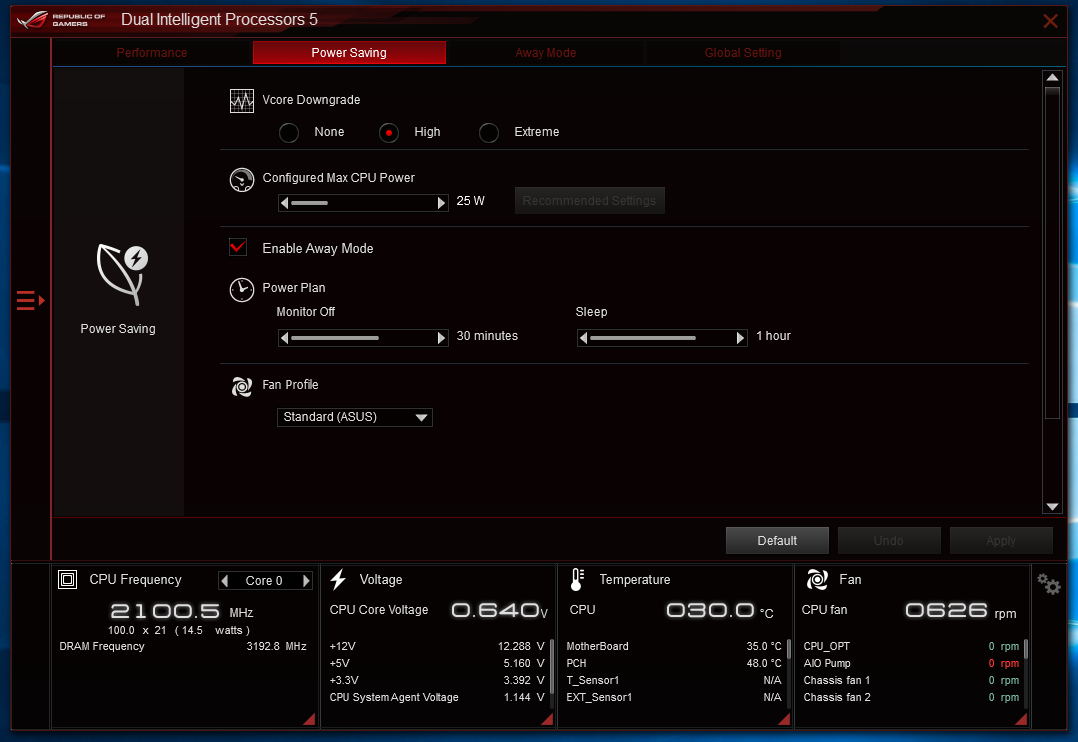Click the CPU_OPT fan row

(x=911, y=646)
